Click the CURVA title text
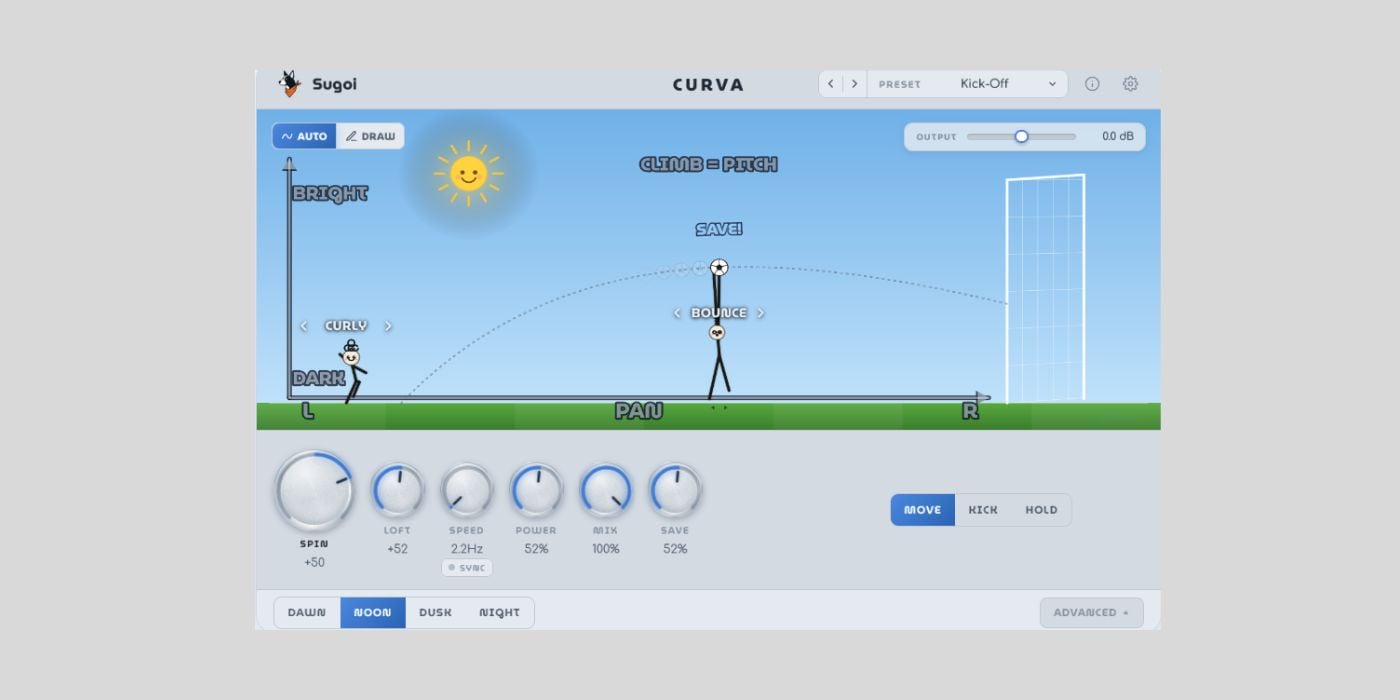This screenshot has height=700, width=1400. (708, 85)
